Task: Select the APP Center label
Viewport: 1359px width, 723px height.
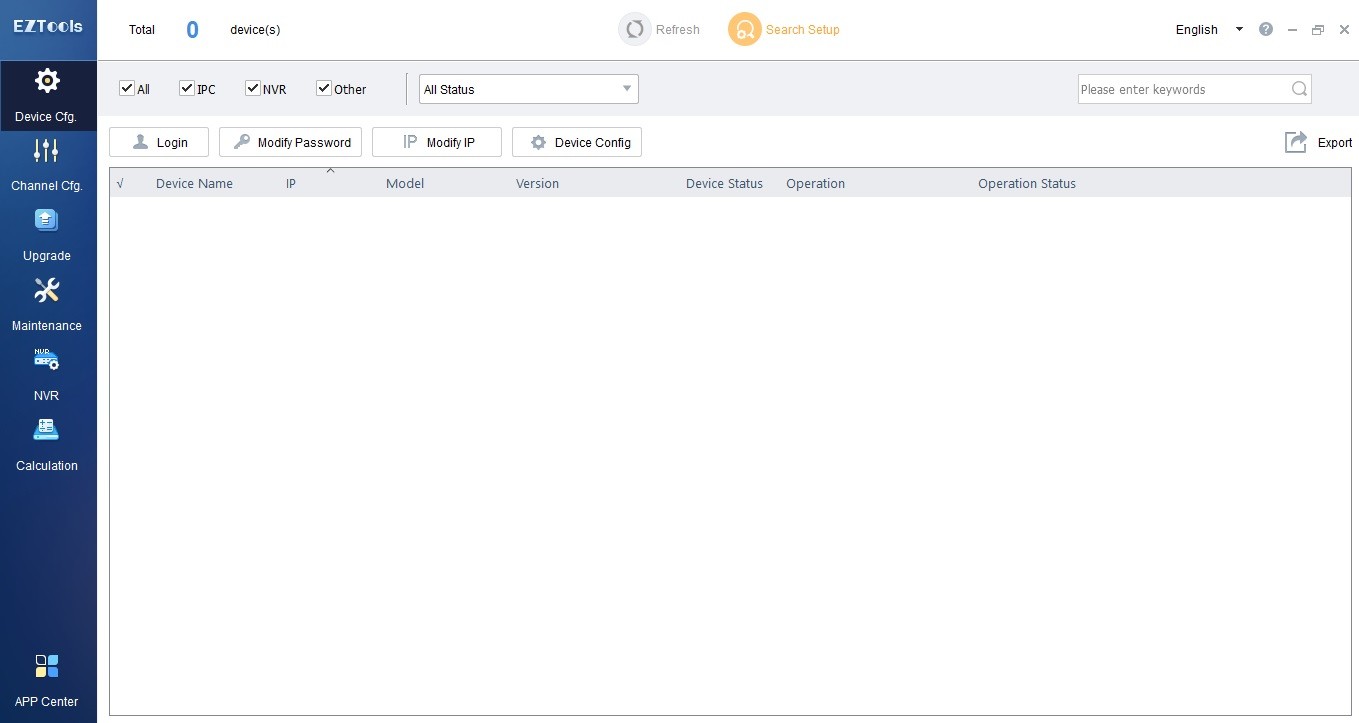Action: point(47,702)
